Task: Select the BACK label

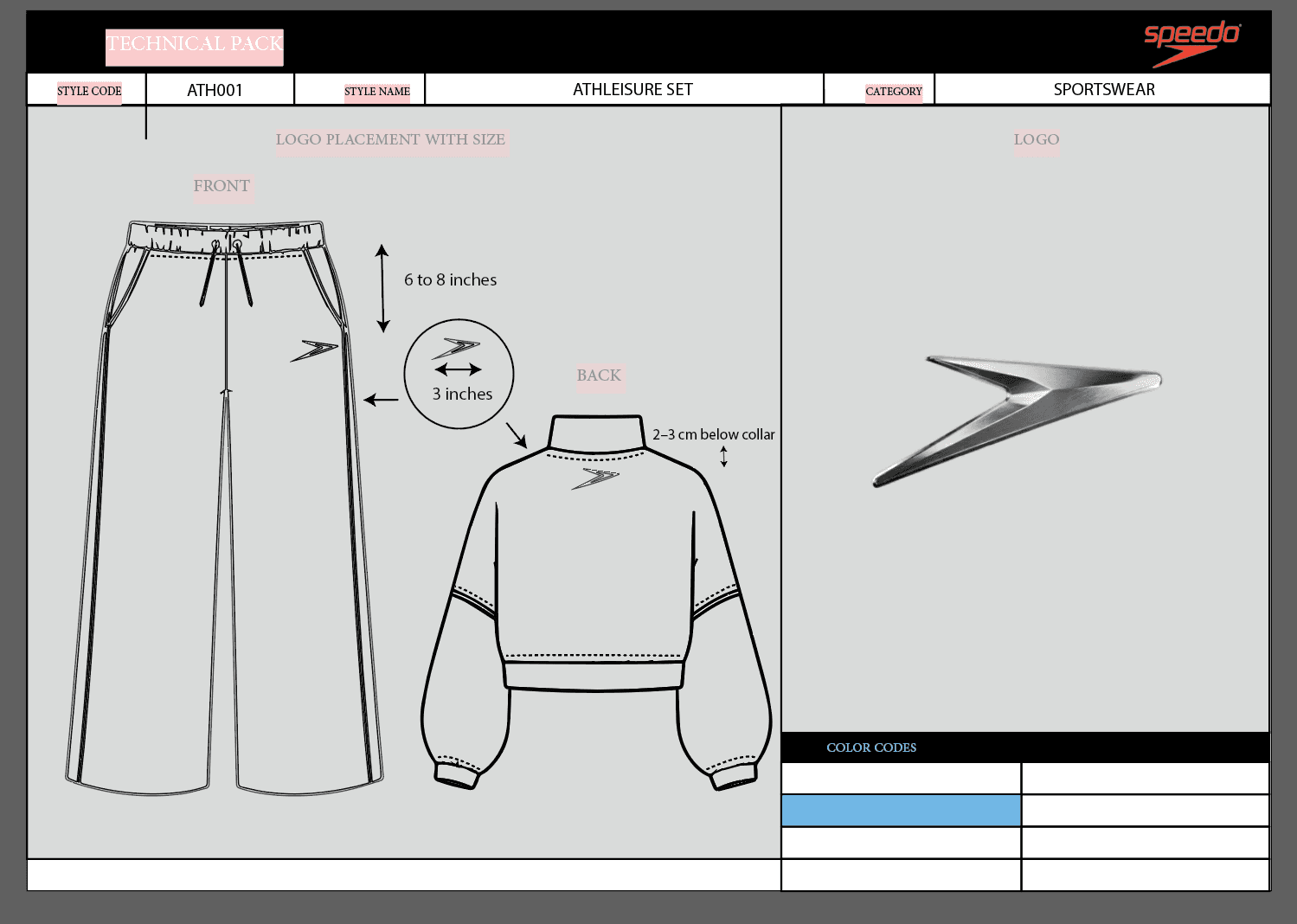Action: click(599, 375)
